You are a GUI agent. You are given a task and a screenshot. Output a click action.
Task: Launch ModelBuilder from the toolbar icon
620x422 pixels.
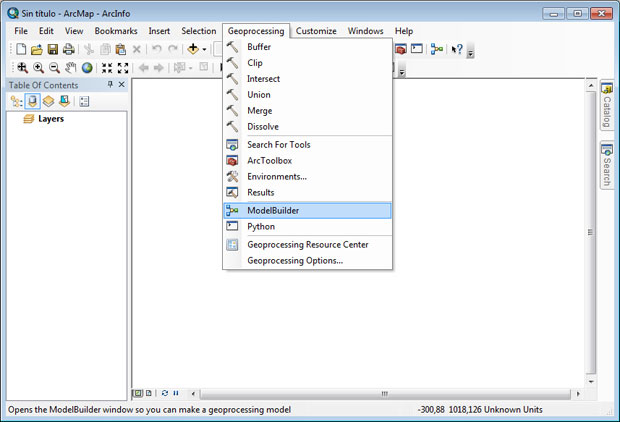pos(437,49)
